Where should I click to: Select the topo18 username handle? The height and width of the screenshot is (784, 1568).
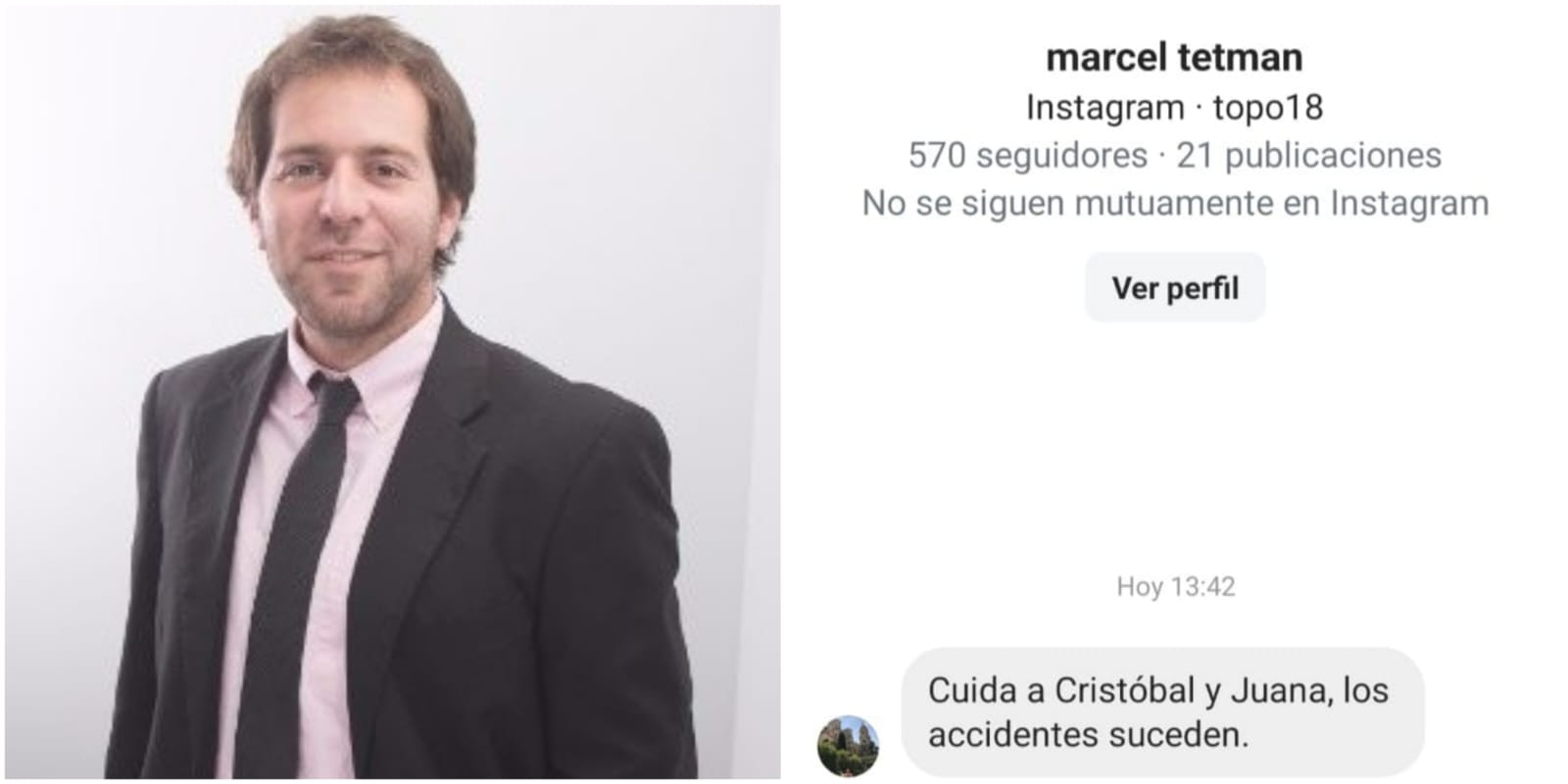(1268, 107)
